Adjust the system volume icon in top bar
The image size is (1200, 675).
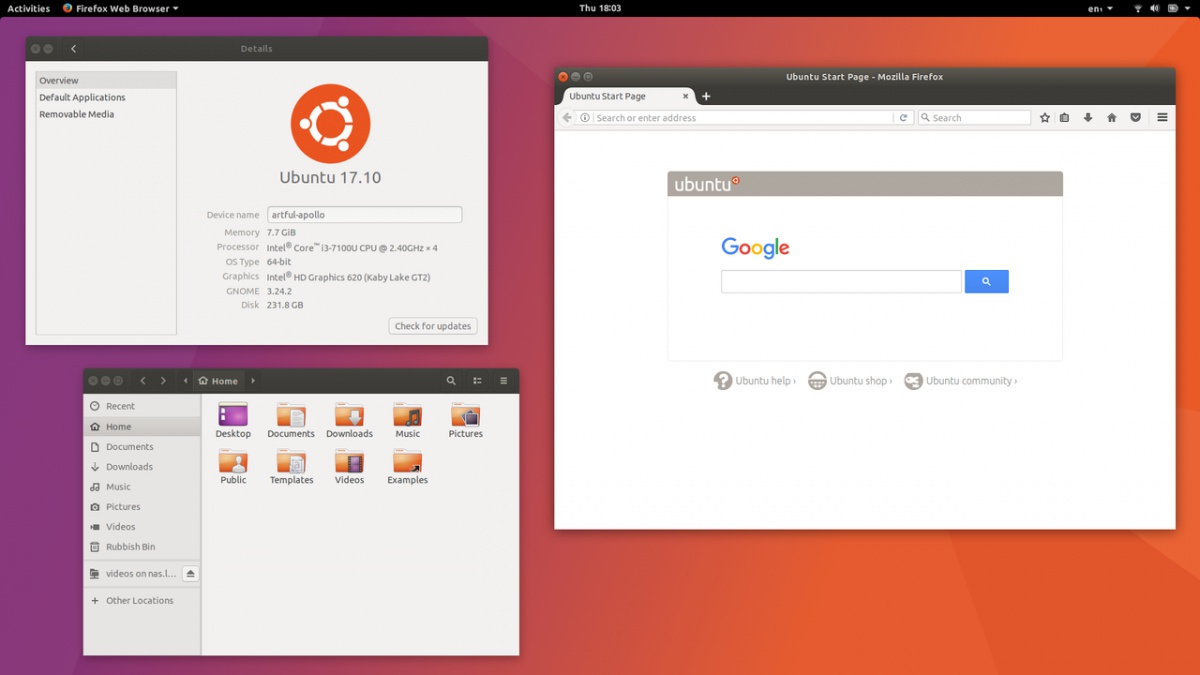click(1155, 8)
